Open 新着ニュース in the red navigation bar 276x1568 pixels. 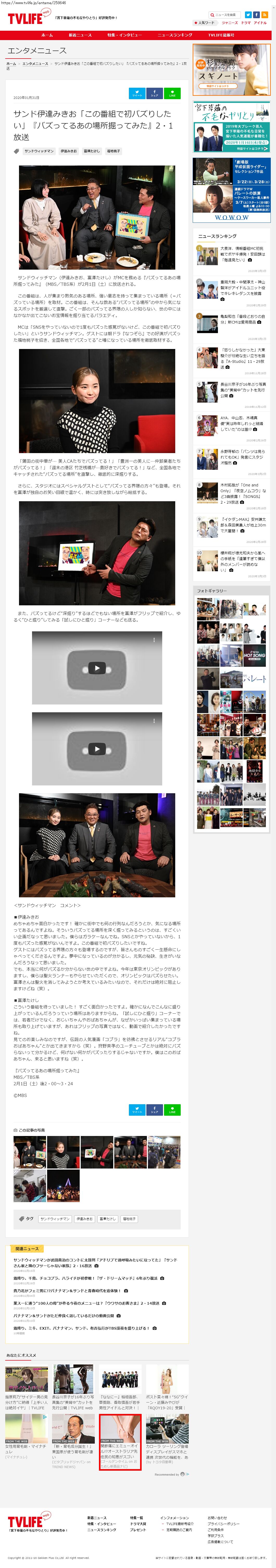click(x=80, y=35)
